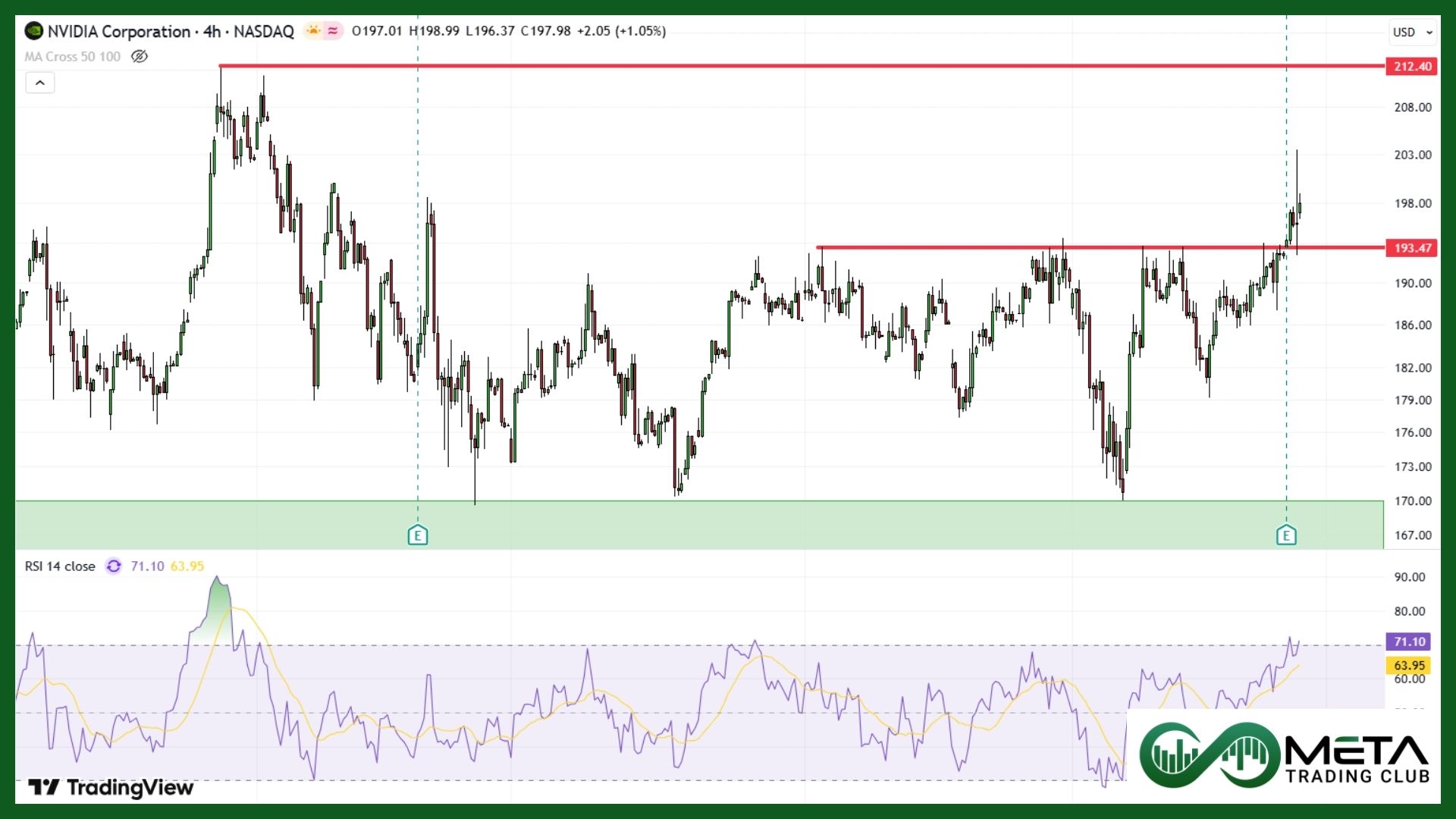
Task: Toggle visibility eye of MA Cross indicator
Action: click(140, 56)
